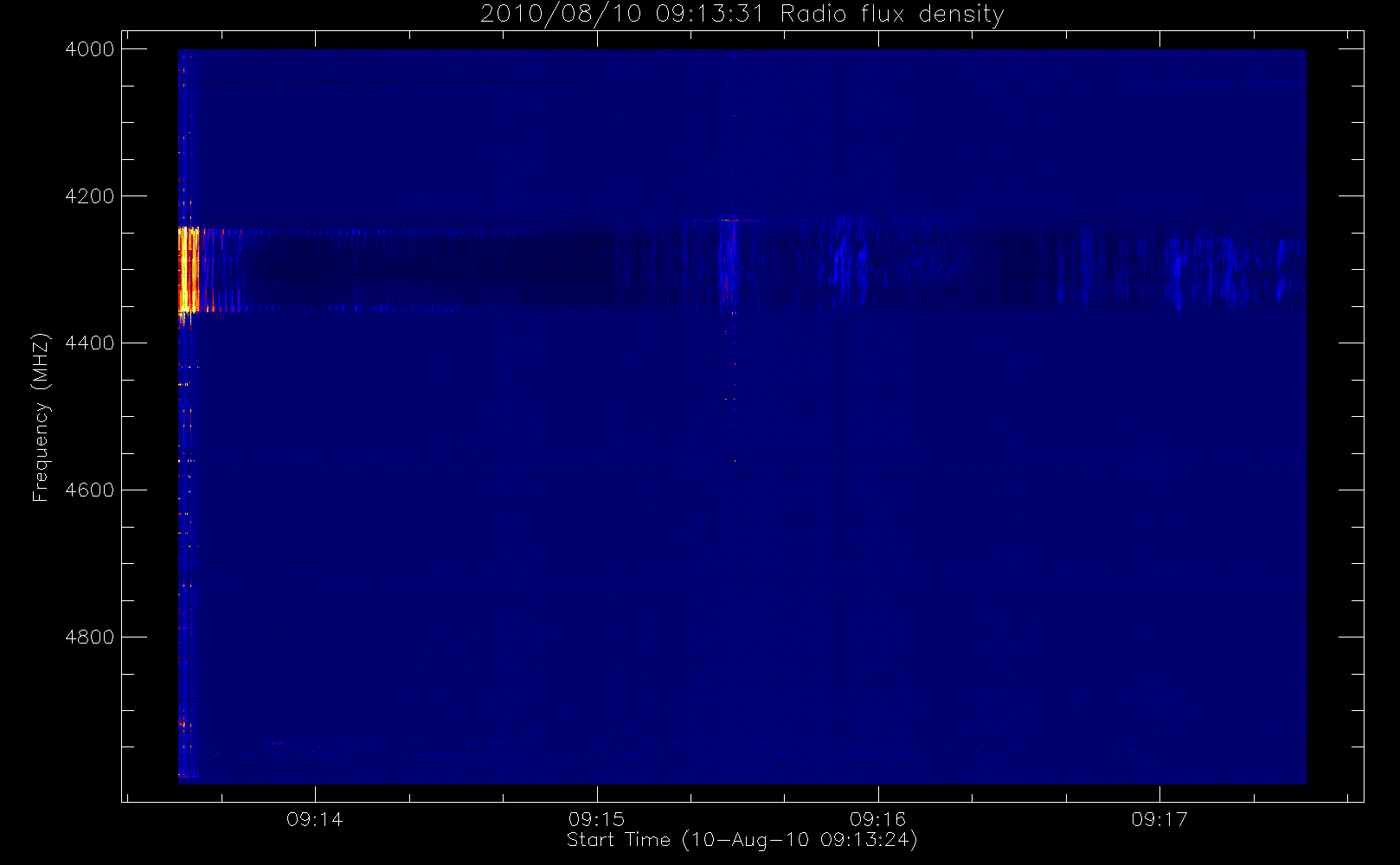Select the 4400 frequency axis label
Image resolution: width=1400 pixels, height=865 pixels.
89,343
